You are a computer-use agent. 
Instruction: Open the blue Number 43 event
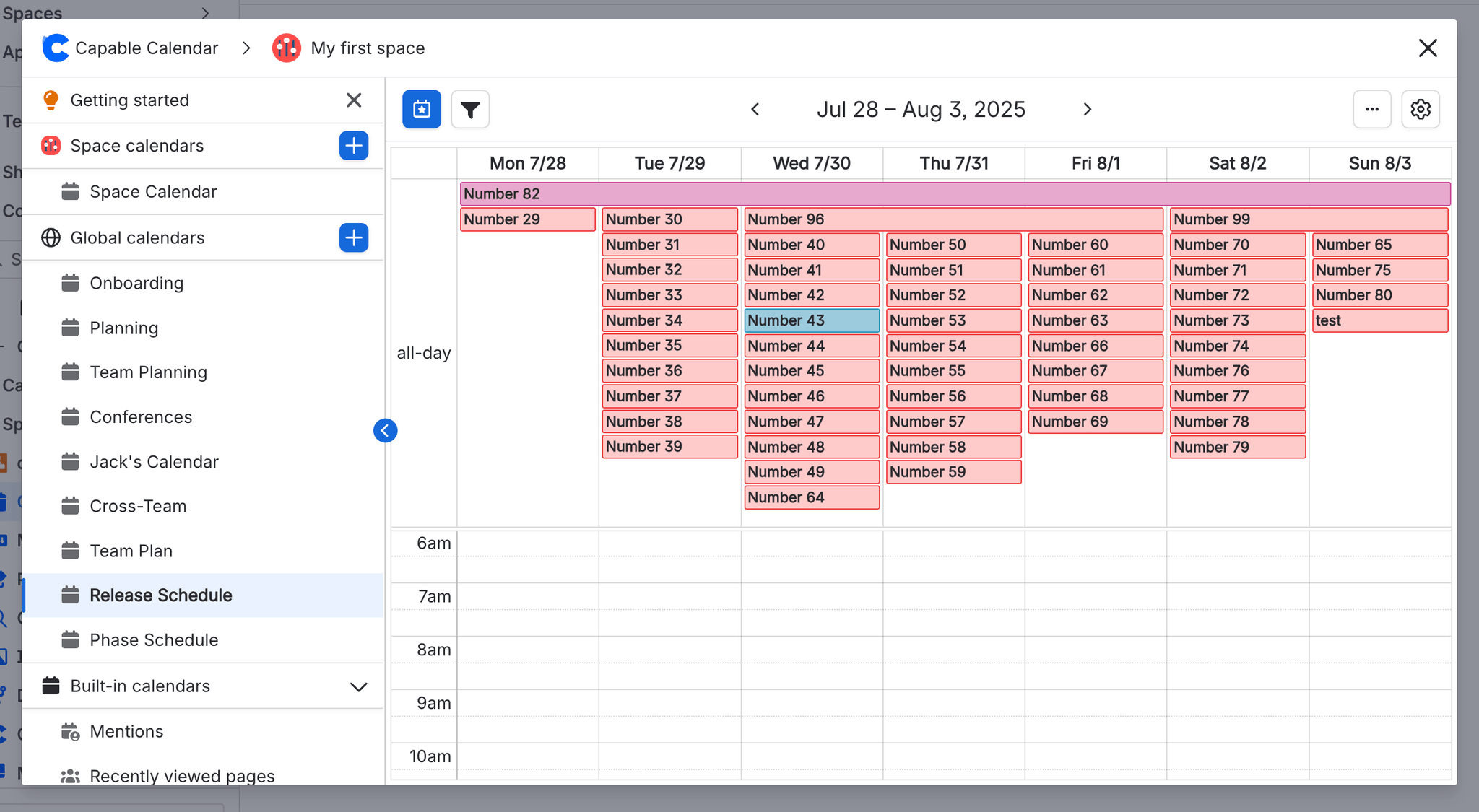coord(811,320)
